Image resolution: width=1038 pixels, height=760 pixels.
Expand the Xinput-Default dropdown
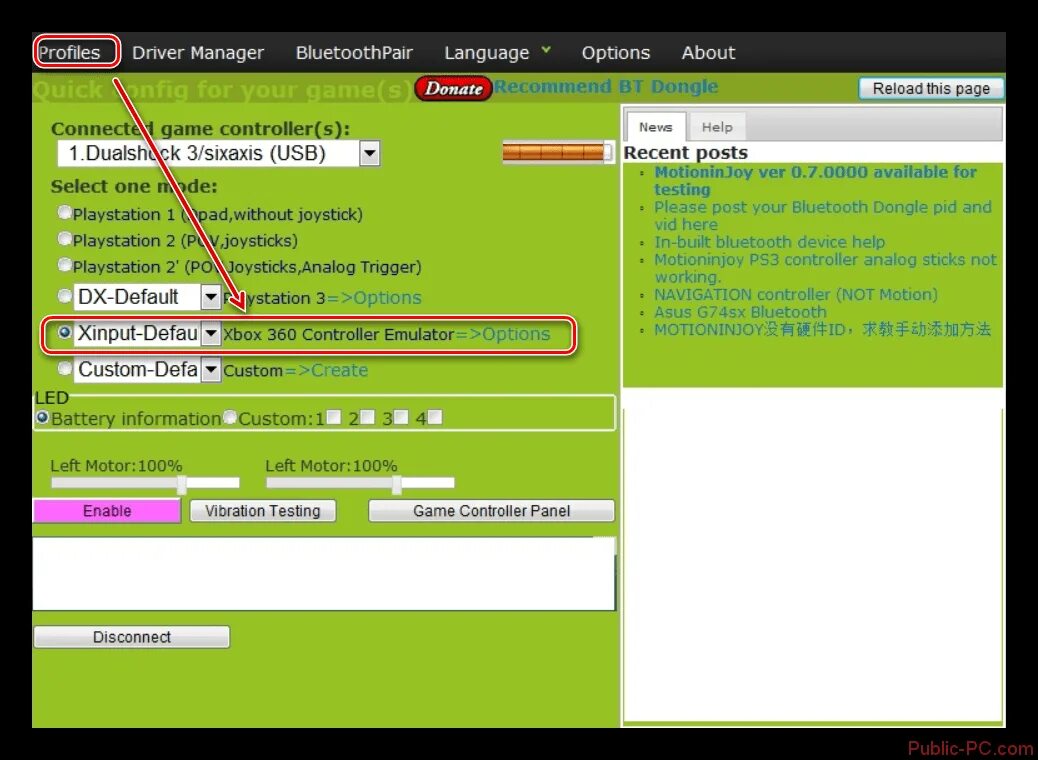(x=211, y=333)
